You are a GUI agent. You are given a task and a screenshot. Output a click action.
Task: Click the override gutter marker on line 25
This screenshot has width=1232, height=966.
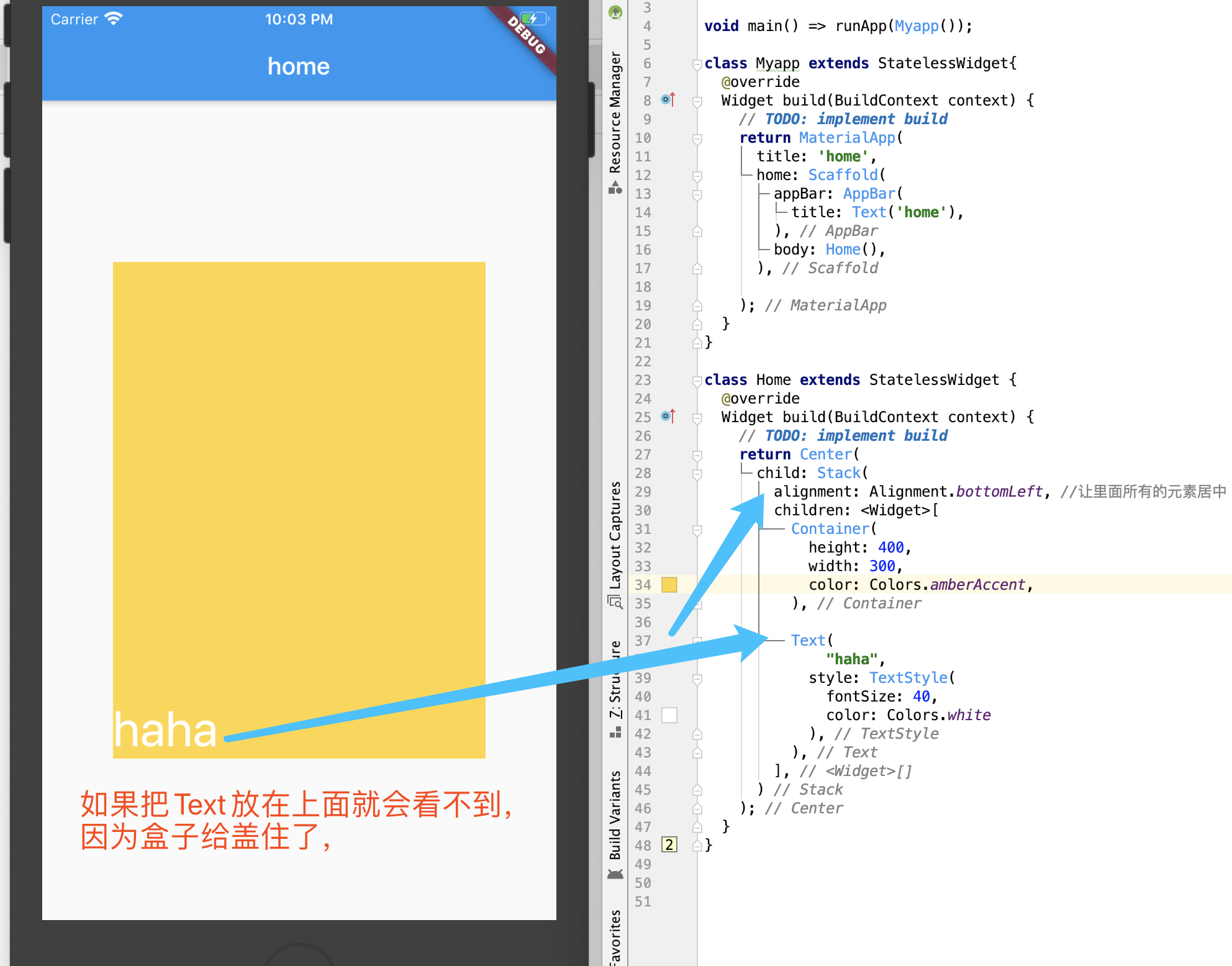668,416
